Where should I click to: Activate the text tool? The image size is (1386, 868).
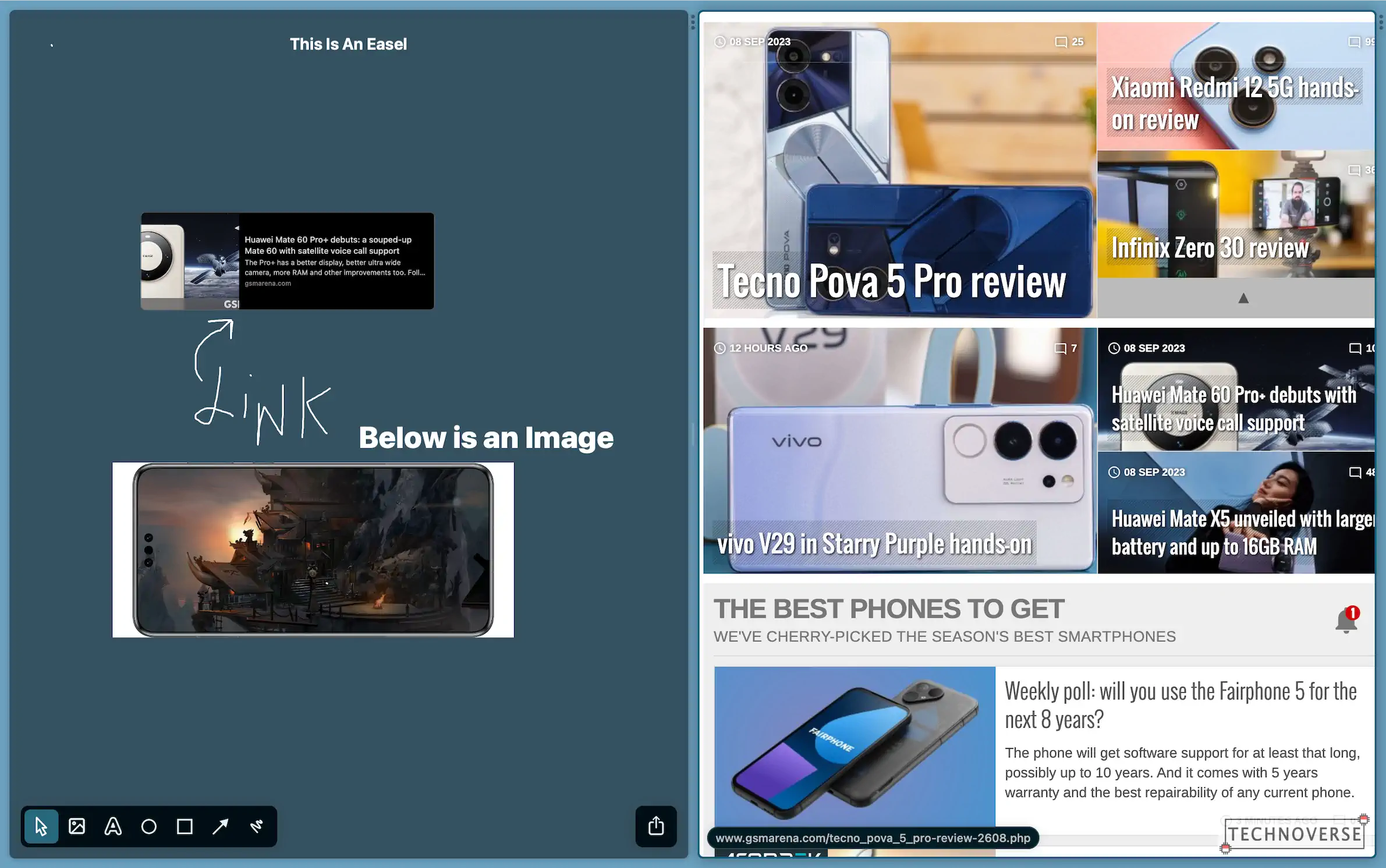click(113, 827)
